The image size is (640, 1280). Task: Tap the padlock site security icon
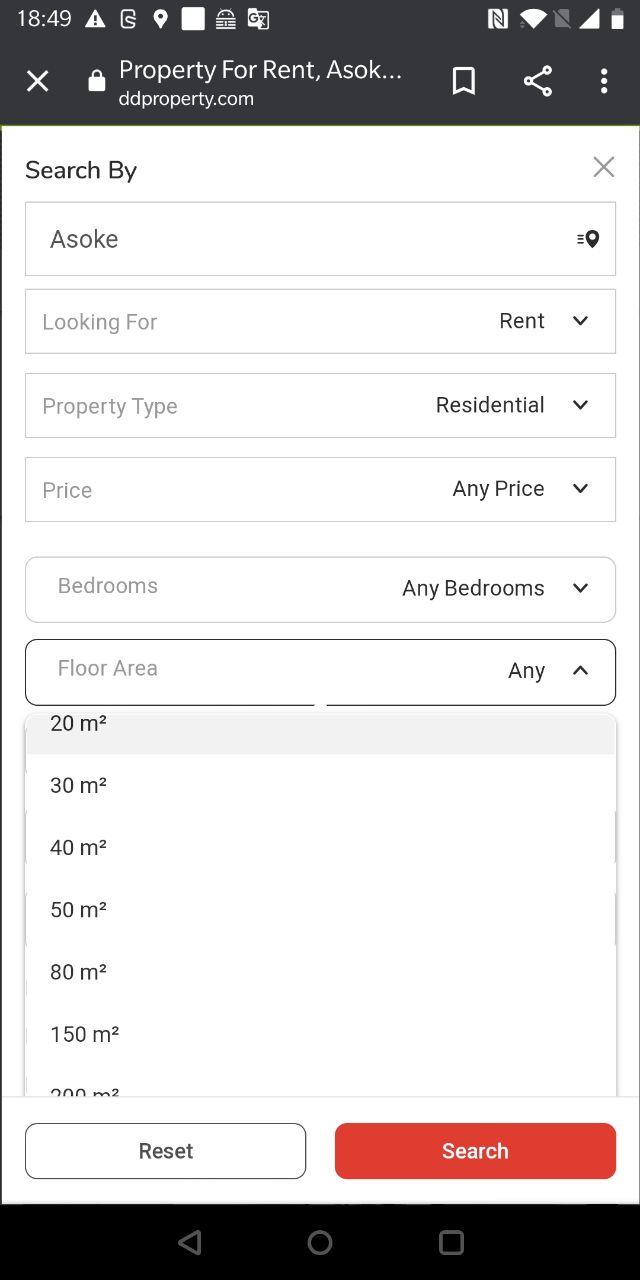coord(97,82)
